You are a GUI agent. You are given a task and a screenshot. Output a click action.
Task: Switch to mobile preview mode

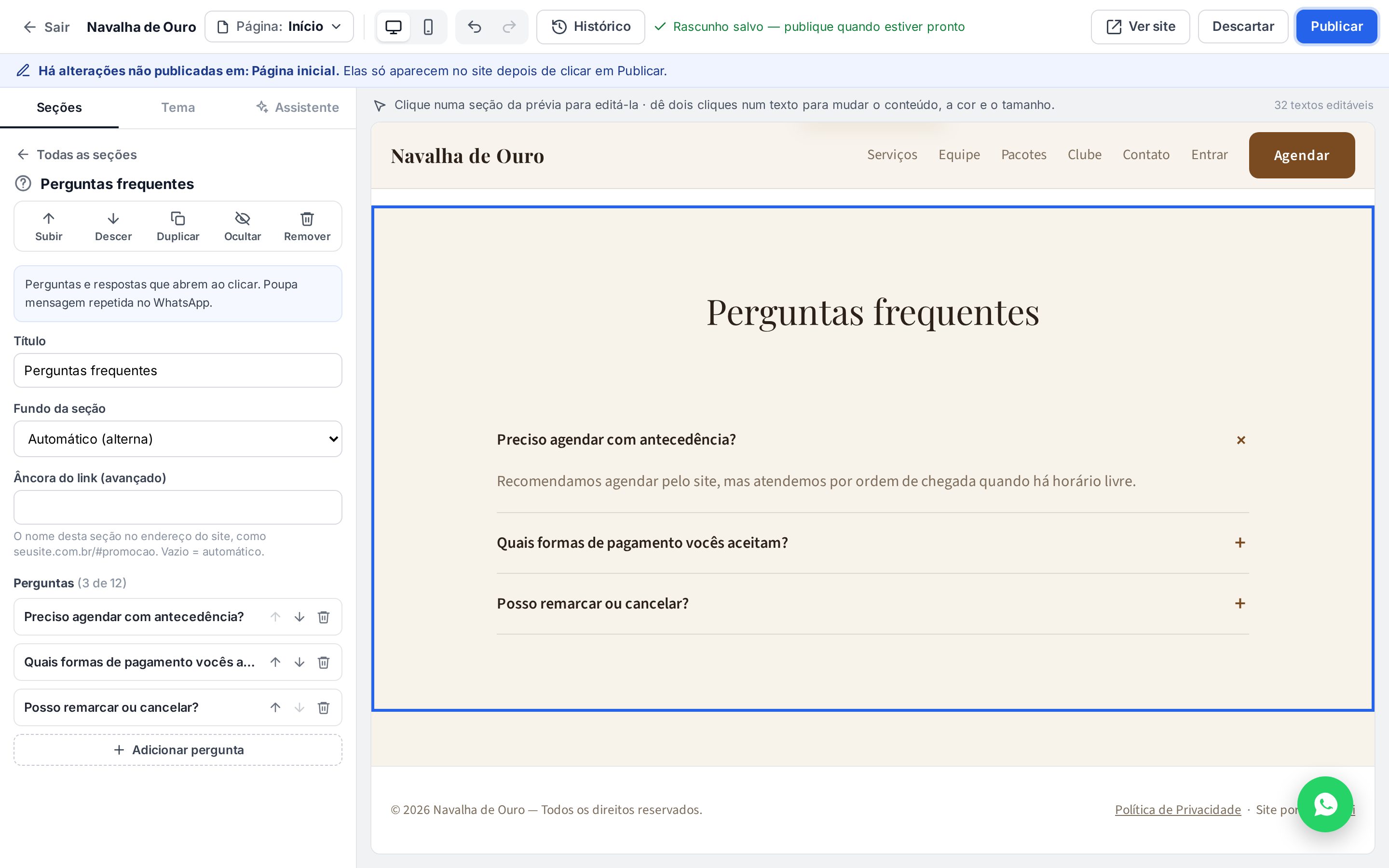[428, 27]
